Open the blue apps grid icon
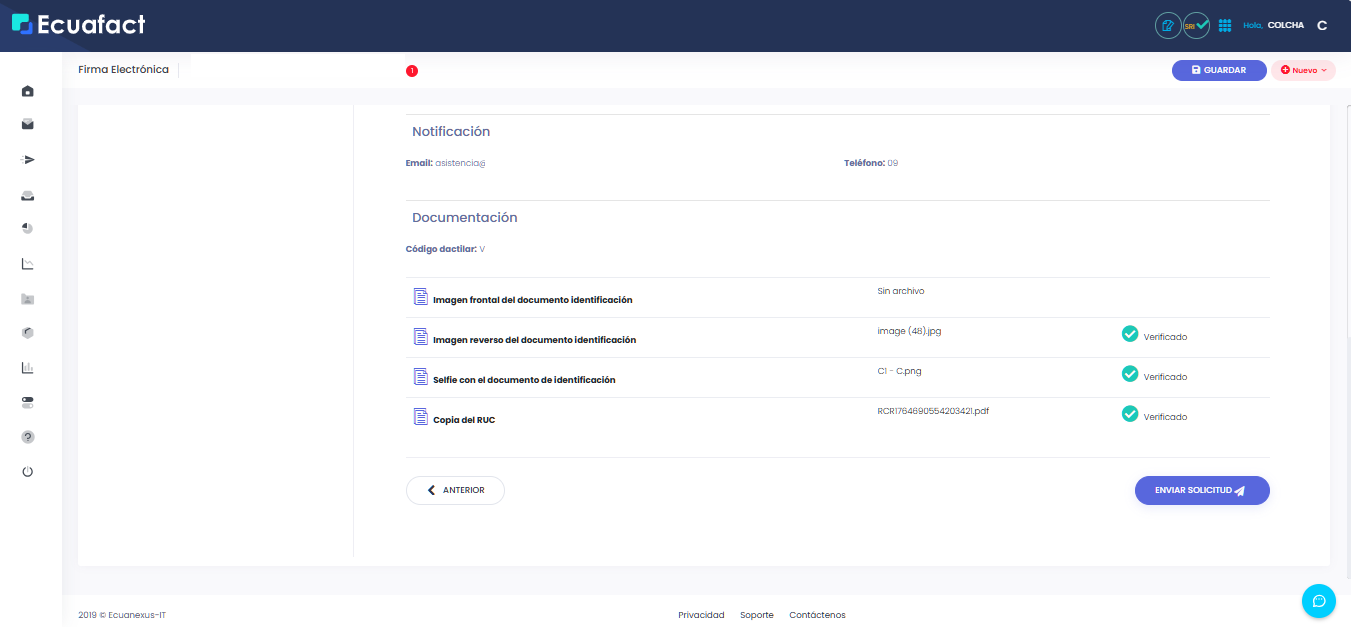 pyautogui.click(x=1225, y=25)
